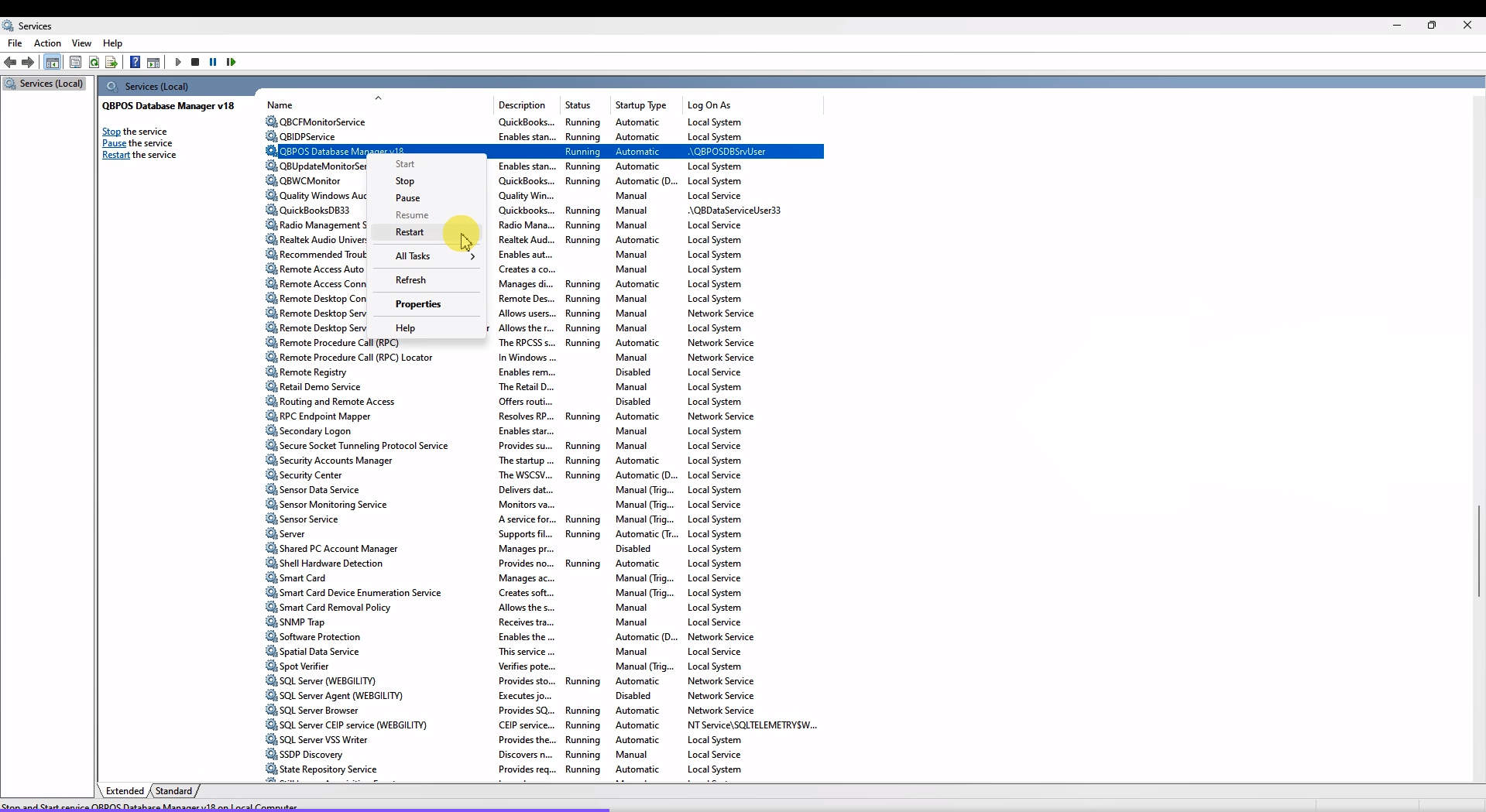Click the Export List toolbar icon
This screenshot has width=1486, height=812.
(112, 62)
